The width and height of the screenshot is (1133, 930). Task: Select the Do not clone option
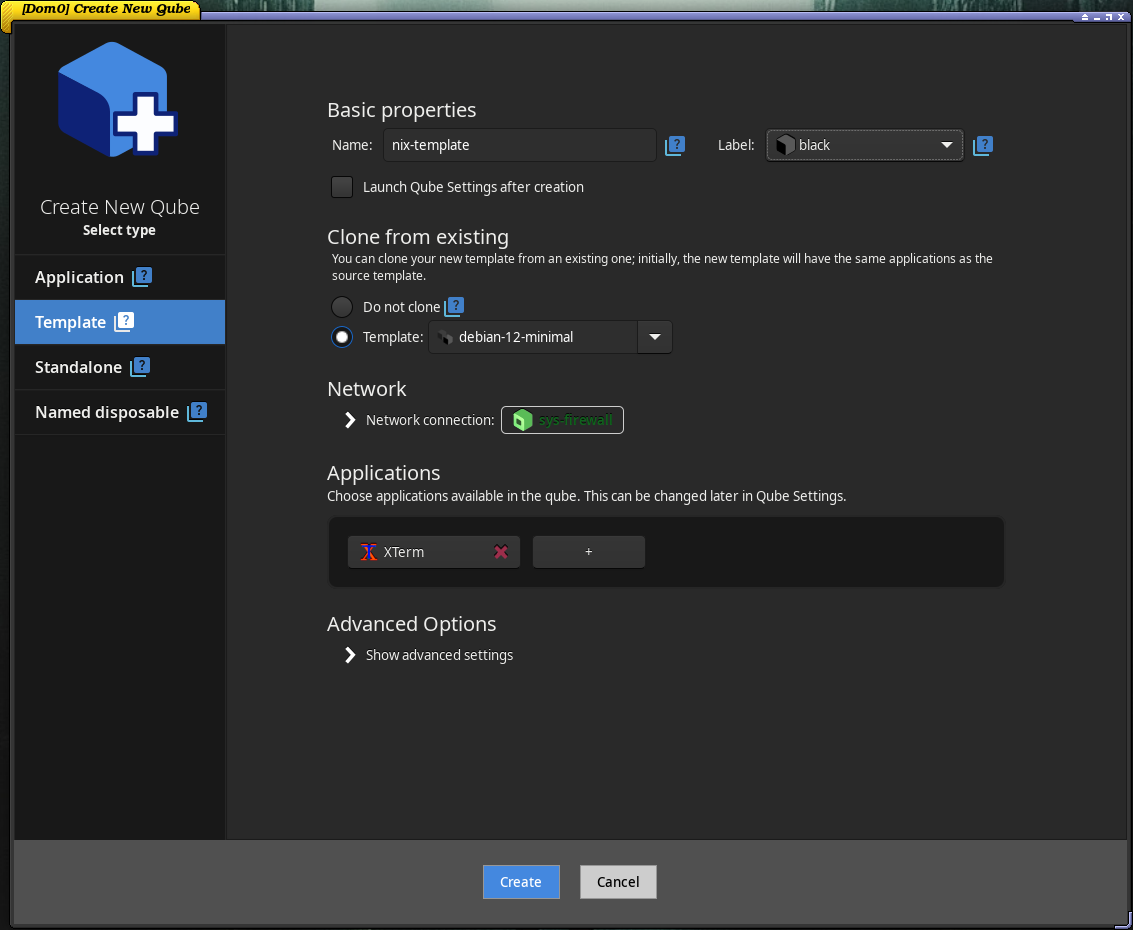(x=341, y=306)
